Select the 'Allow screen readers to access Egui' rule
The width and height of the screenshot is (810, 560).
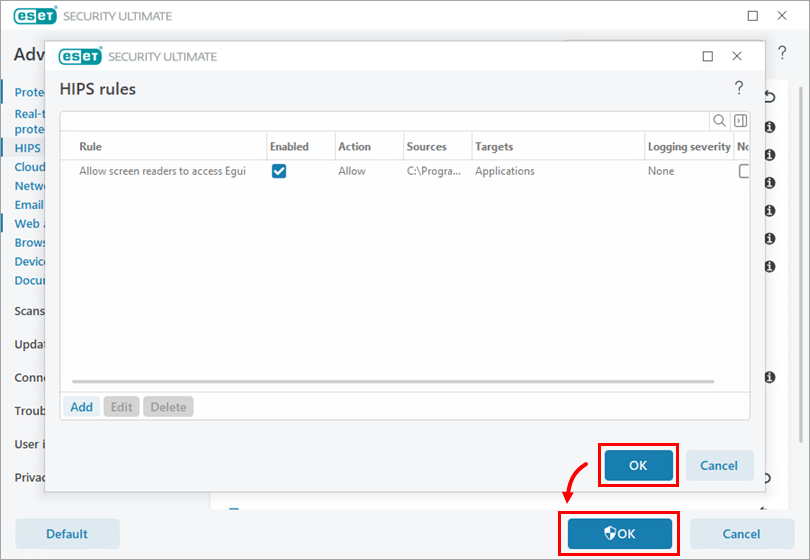click(162, 171)
